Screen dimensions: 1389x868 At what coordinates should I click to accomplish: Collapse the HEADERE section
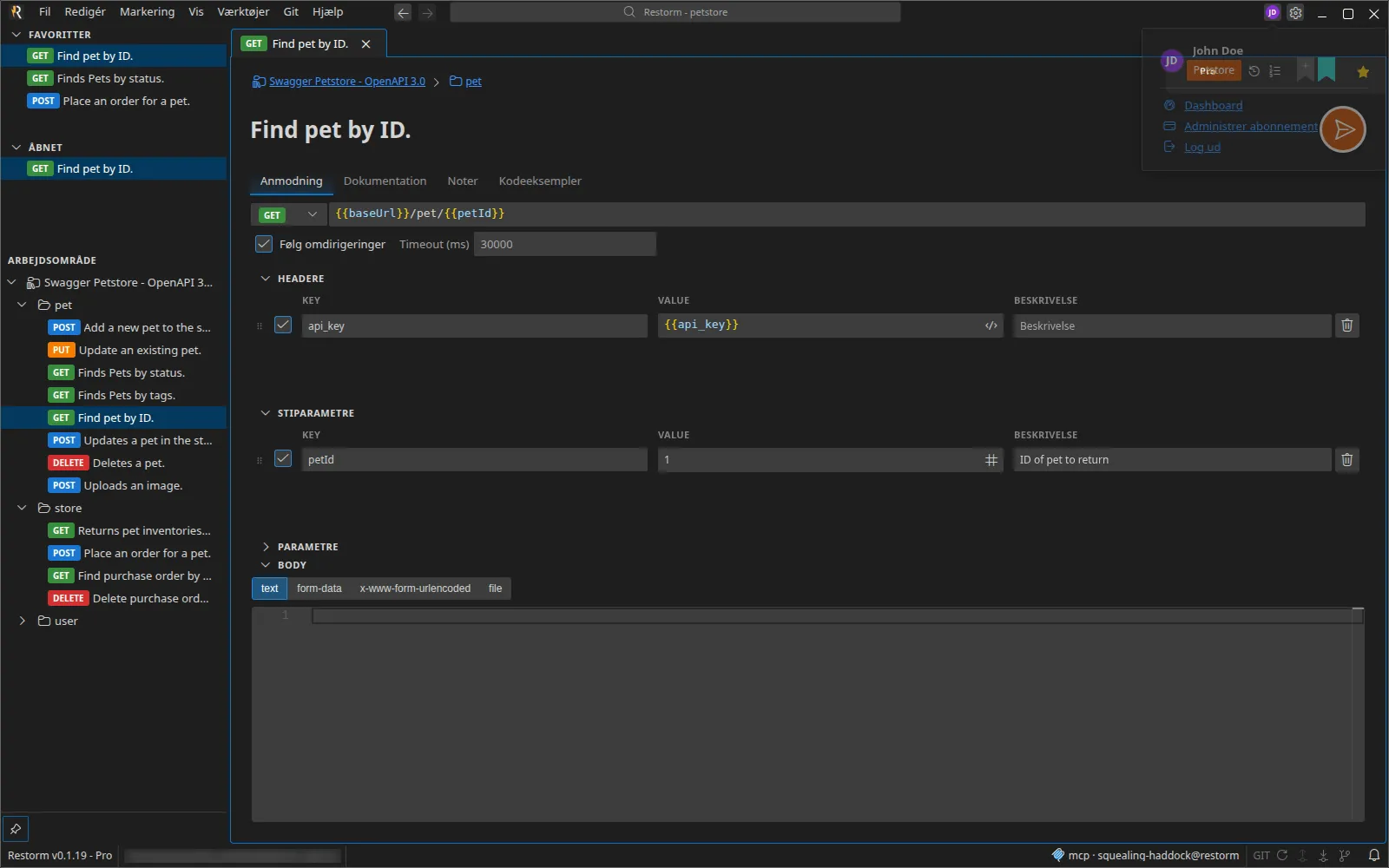266,279
